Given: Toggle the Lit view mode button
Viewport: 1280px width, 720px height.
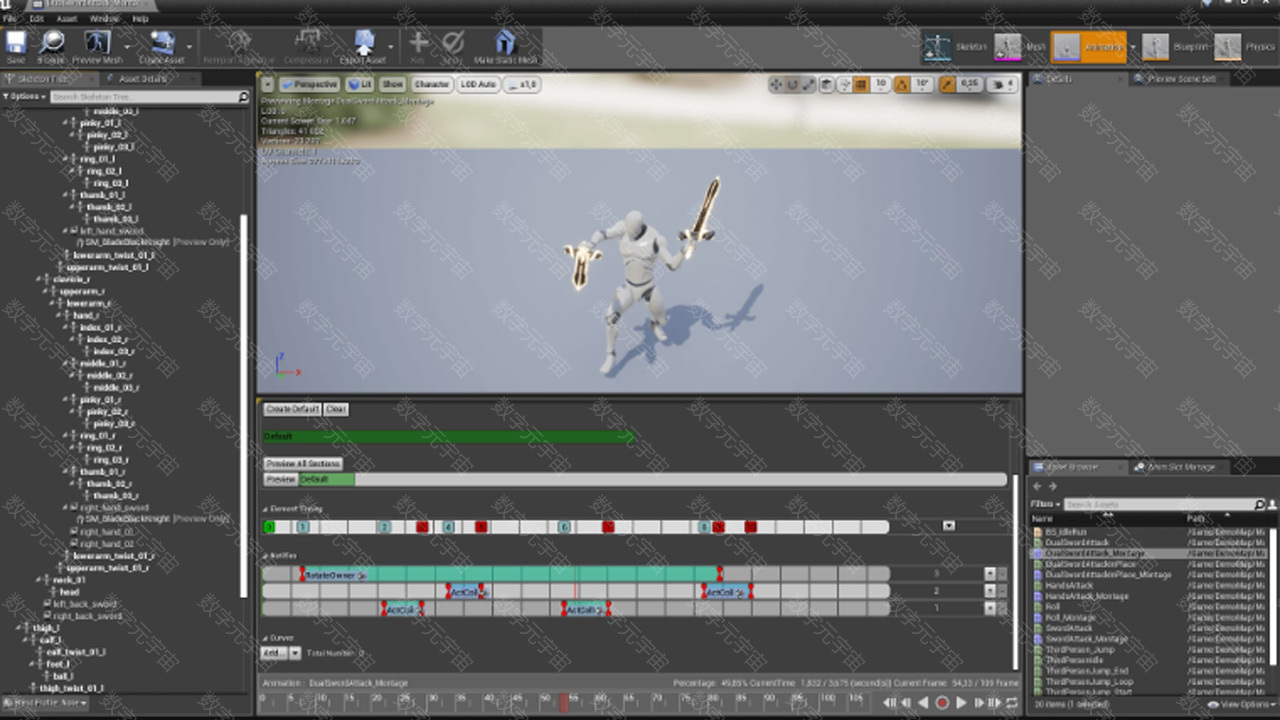Looking at the screenshot, I should (x=360, y=85).
